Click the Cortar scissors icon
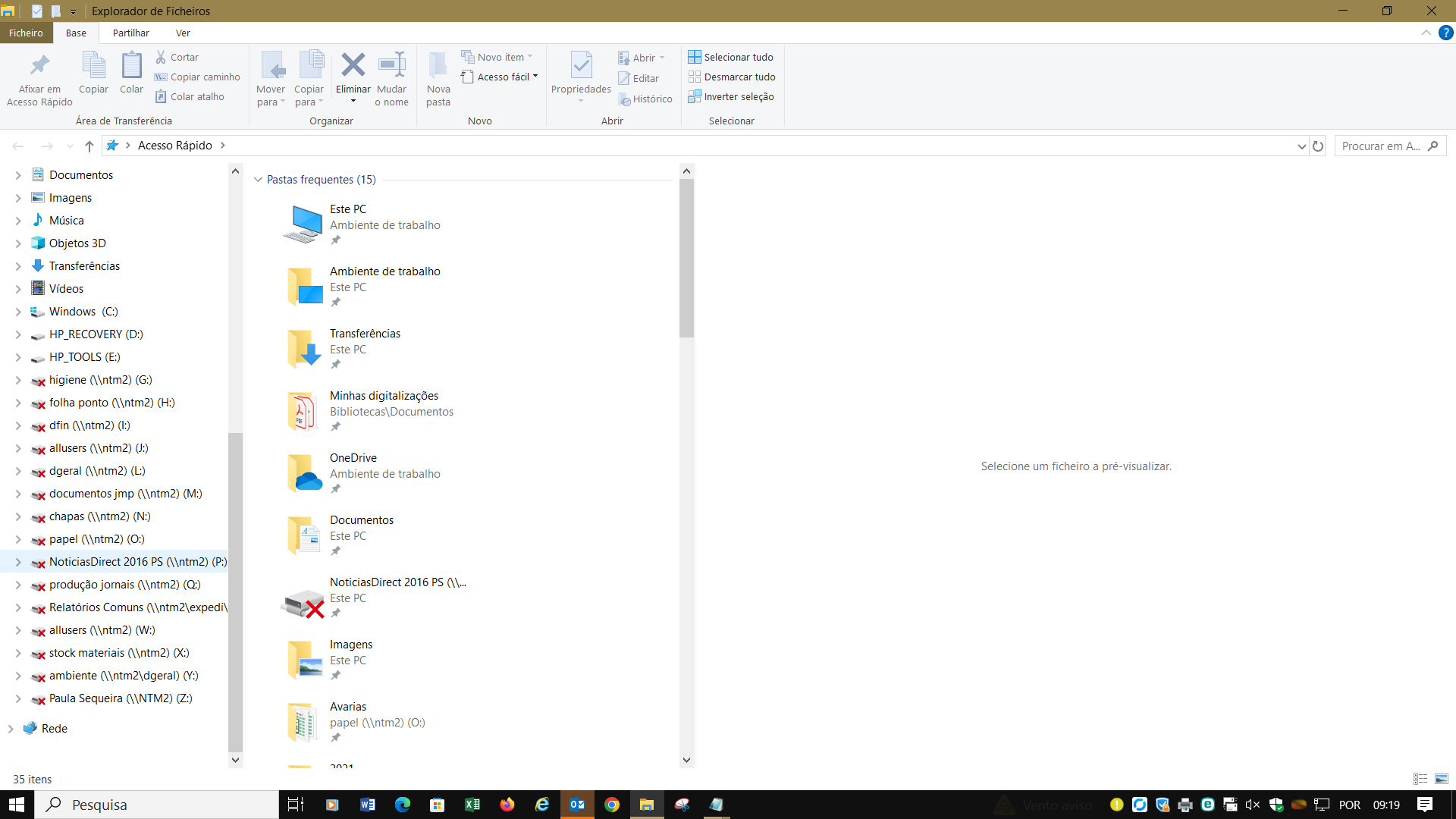The height and width of the screenshot is (819, 1456). pyautogui.click(x=161, y=57)
